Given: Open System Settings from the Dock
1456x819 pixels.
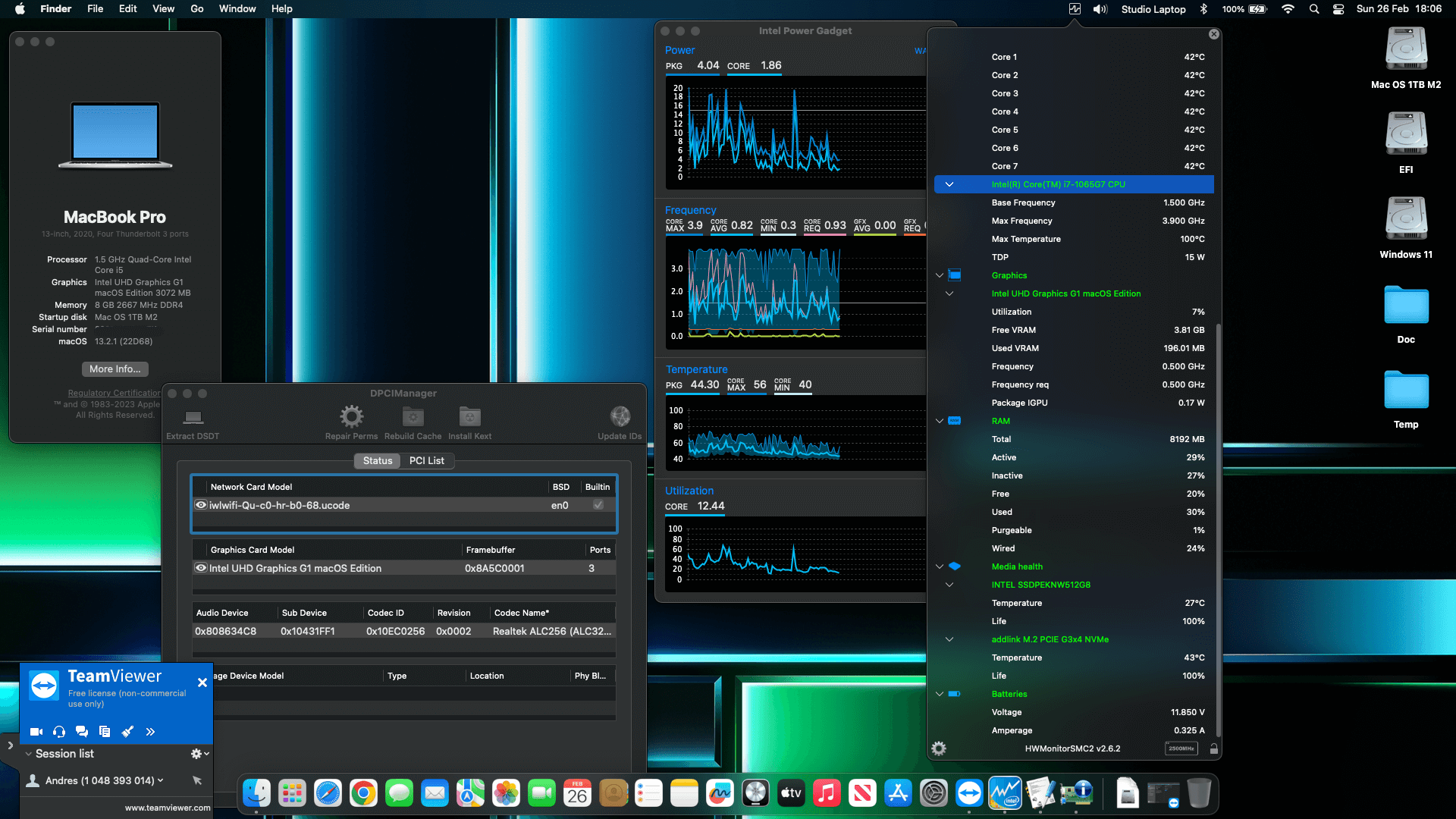Looking at the screenshot, I should [x=934, y=794].
